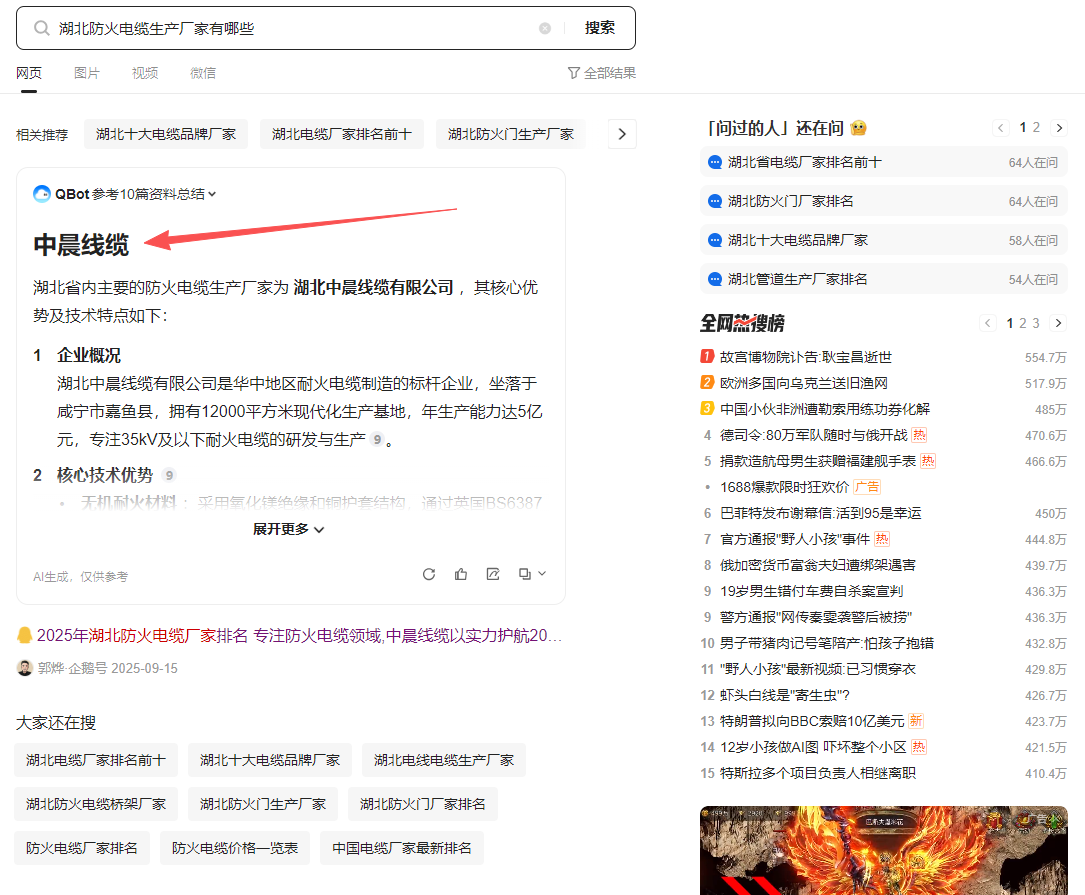Share the AI answer via share icon
The image size is (1085, 895).
point(492,573)
